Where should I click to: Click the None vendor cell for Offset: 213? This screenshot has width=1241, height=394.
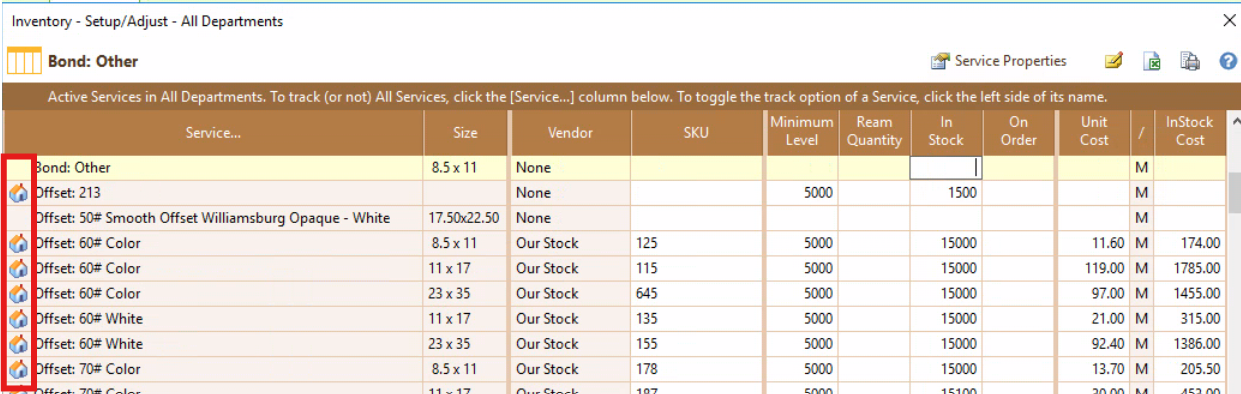[571, 193]
